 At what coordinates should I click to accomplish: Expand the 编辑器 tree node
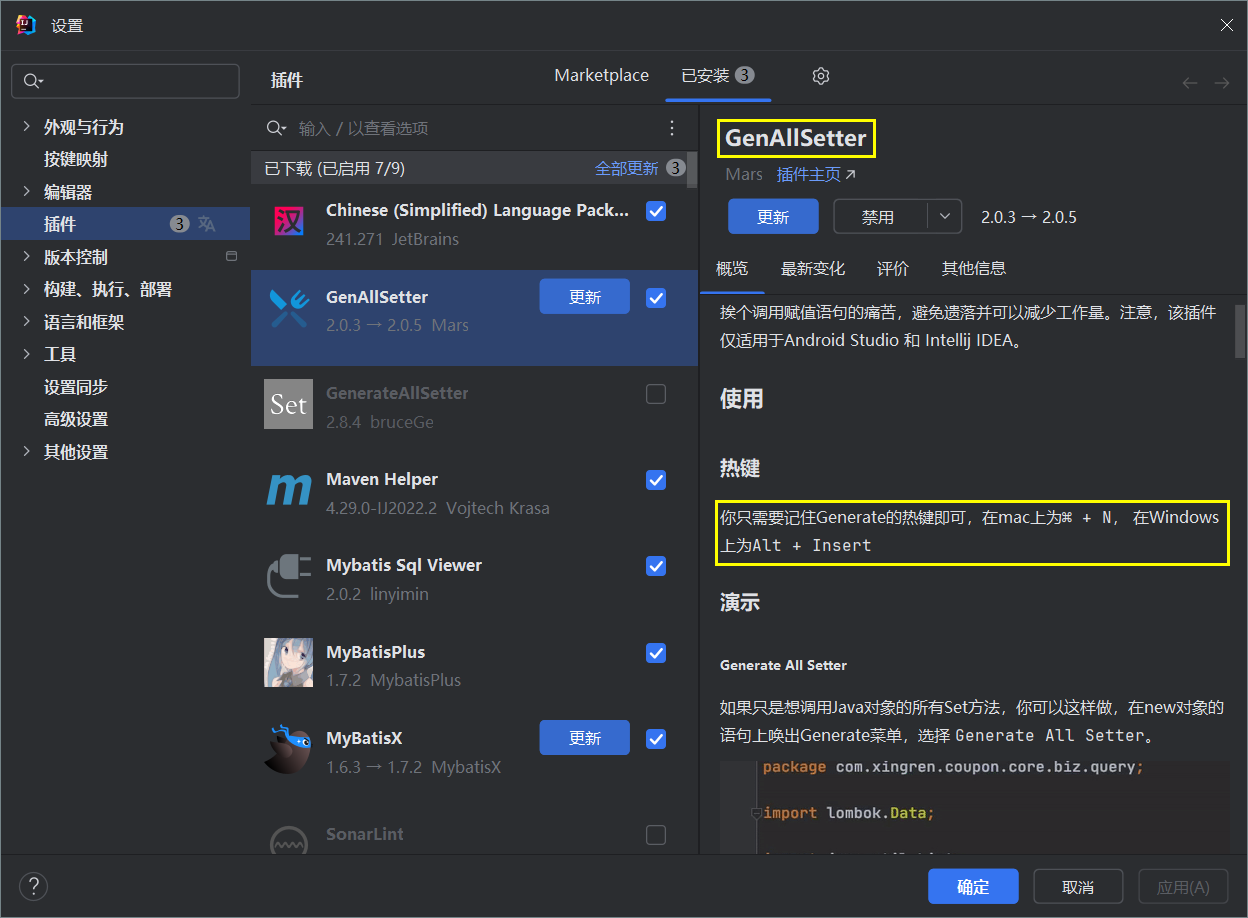26,191
